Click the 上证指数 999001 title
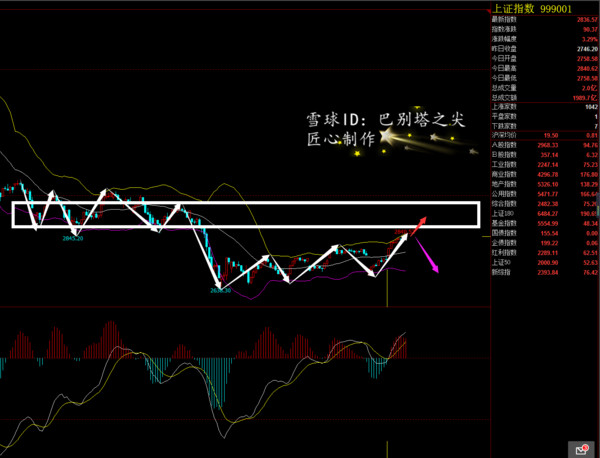 [x=532, y=8]
